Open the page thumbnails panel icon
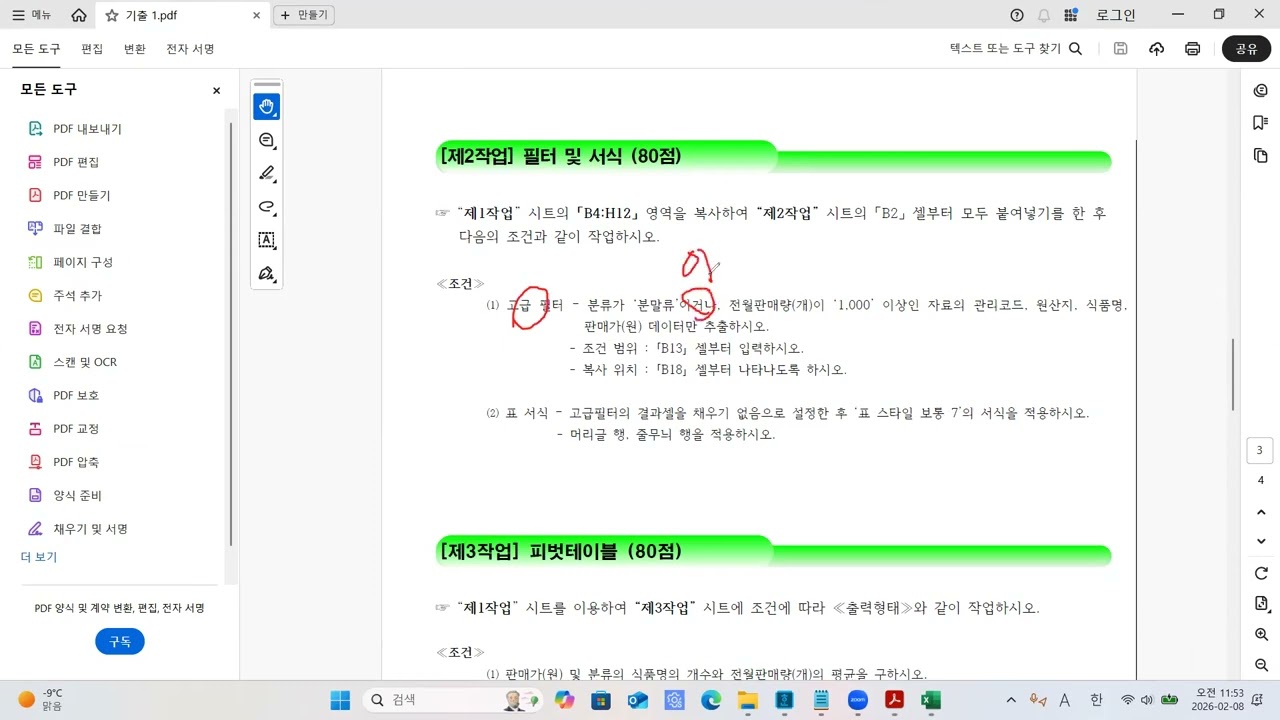Image resolution: width=1280 pixels, height=720 pixels. (1260, 156)
